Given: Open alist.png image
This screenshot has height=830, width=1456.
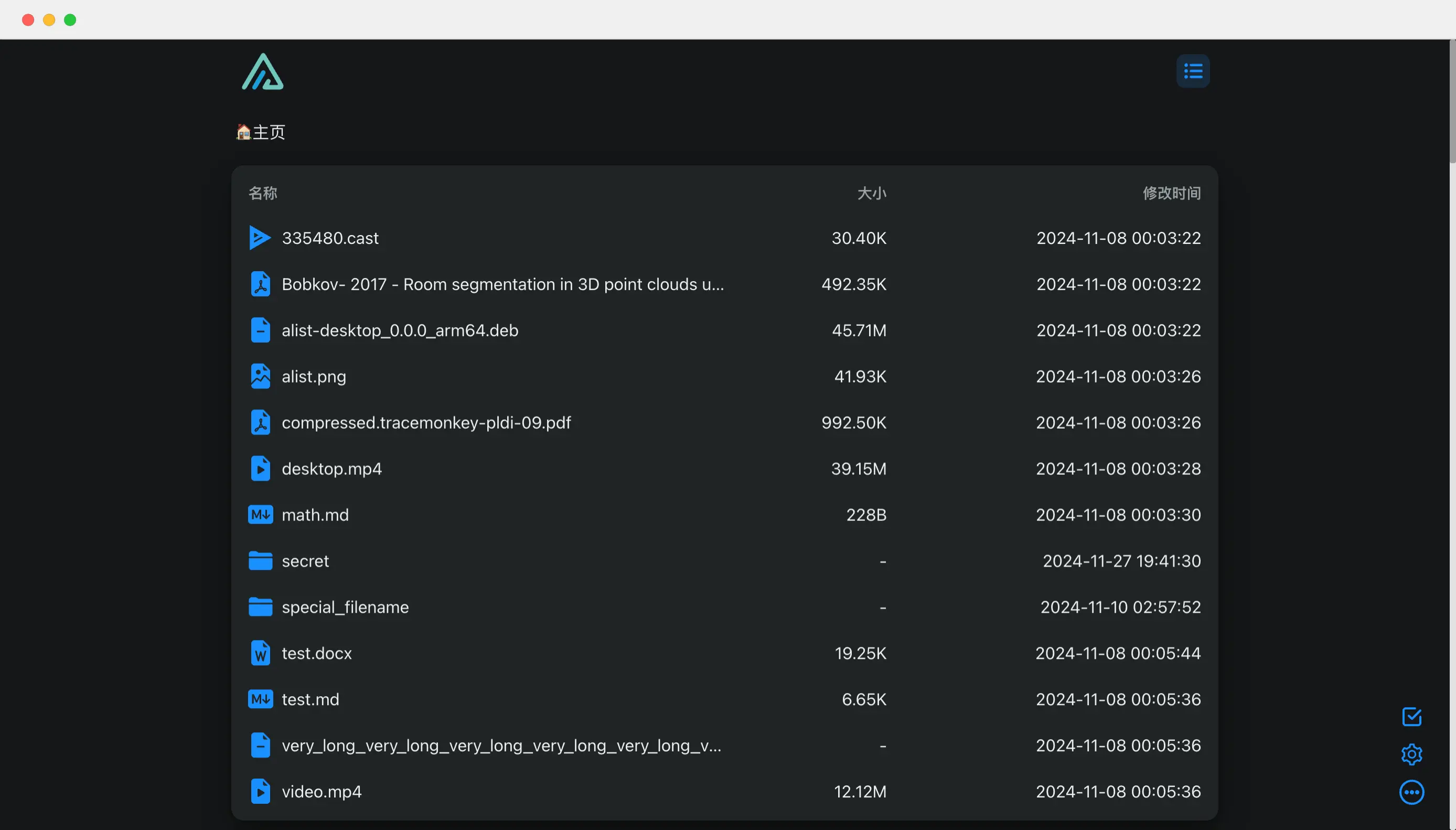Looking at the screenshot, I should click(x=314, y=376).
